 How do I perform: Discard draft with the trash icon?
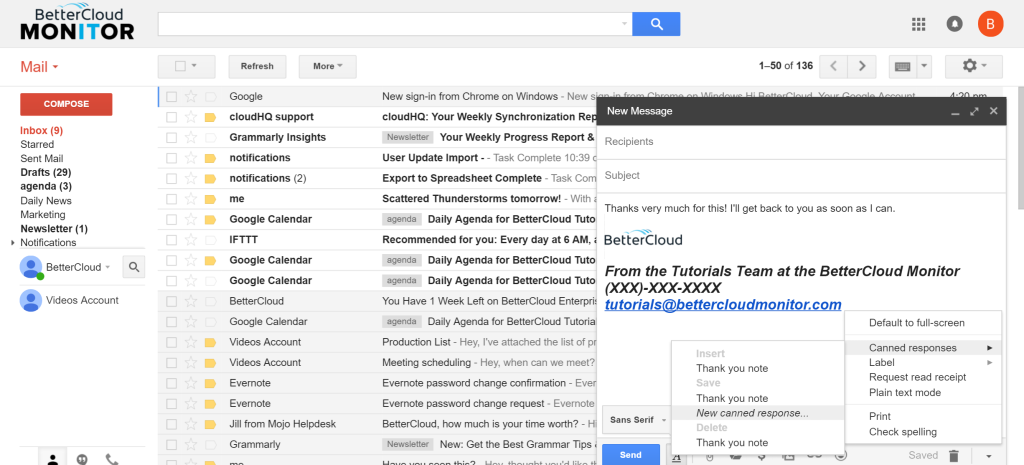[953, 455]
